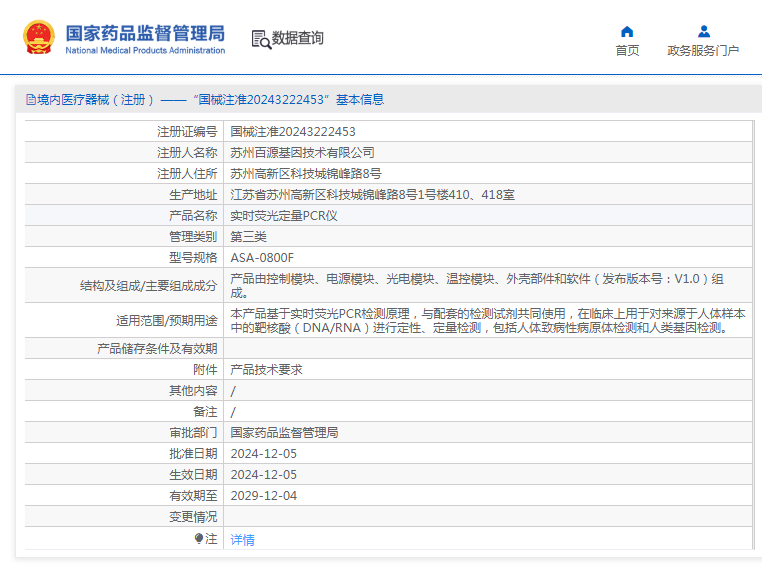Select production address ending 410、418室

(372, 195)
